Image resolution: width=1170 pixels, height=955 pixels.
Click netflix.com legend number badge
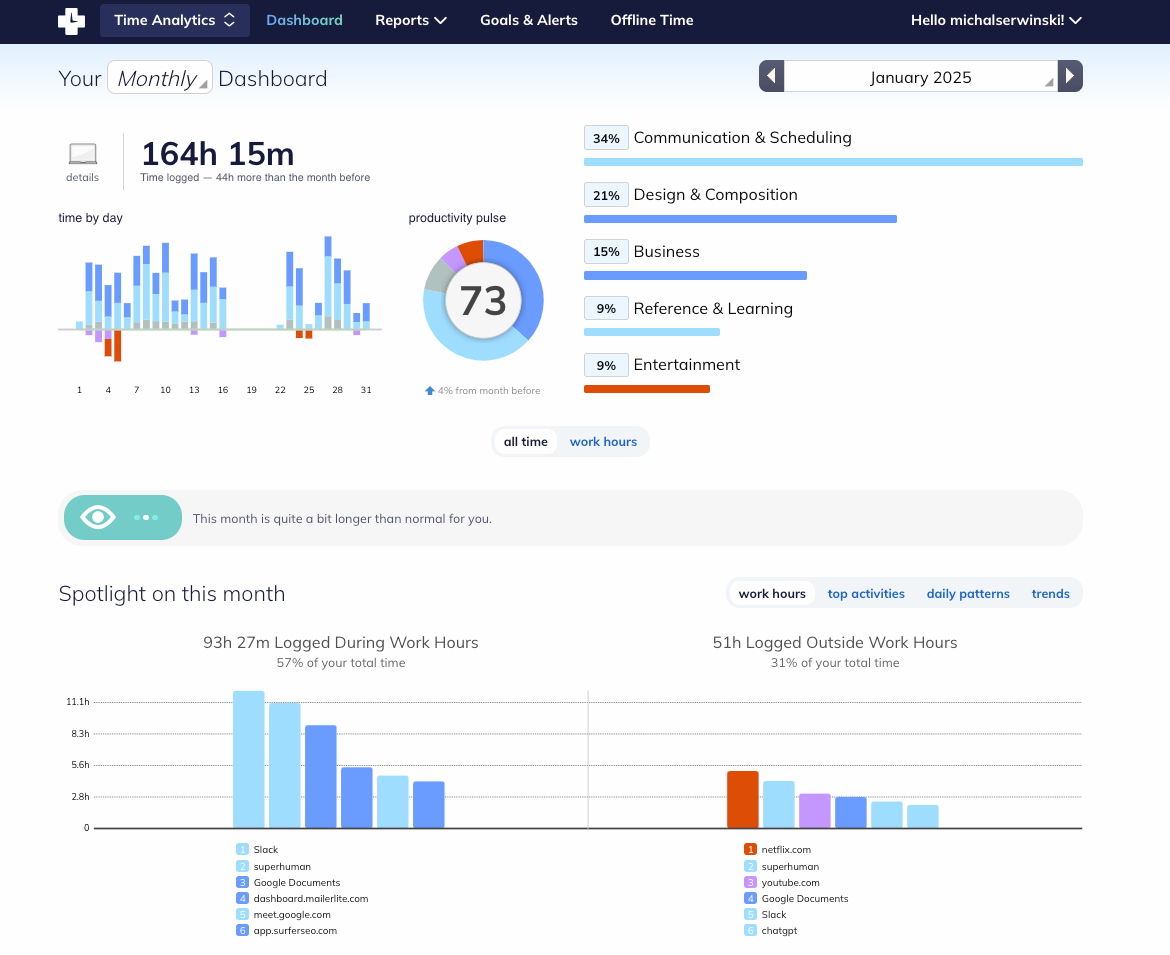750,850
